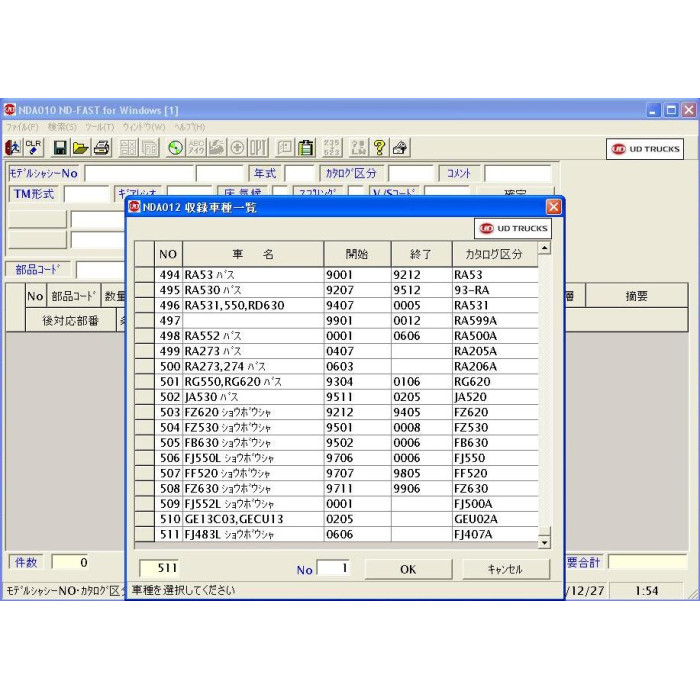Select row 496 RA531,550,RD630
This screenshot has width=700, height=700.
point(337,305)
